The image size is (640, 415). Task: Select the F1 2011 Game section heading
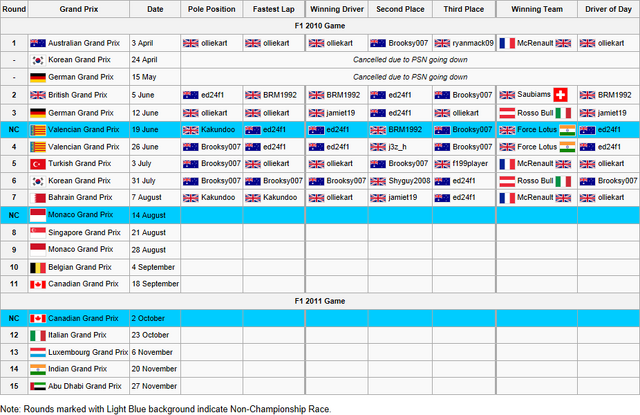coord(320,301)
